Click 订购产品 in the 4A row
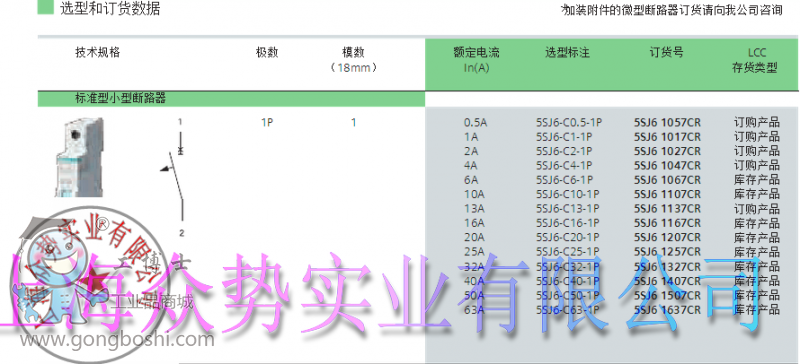This screenshot has height=364, width=800. click(757, 165)
